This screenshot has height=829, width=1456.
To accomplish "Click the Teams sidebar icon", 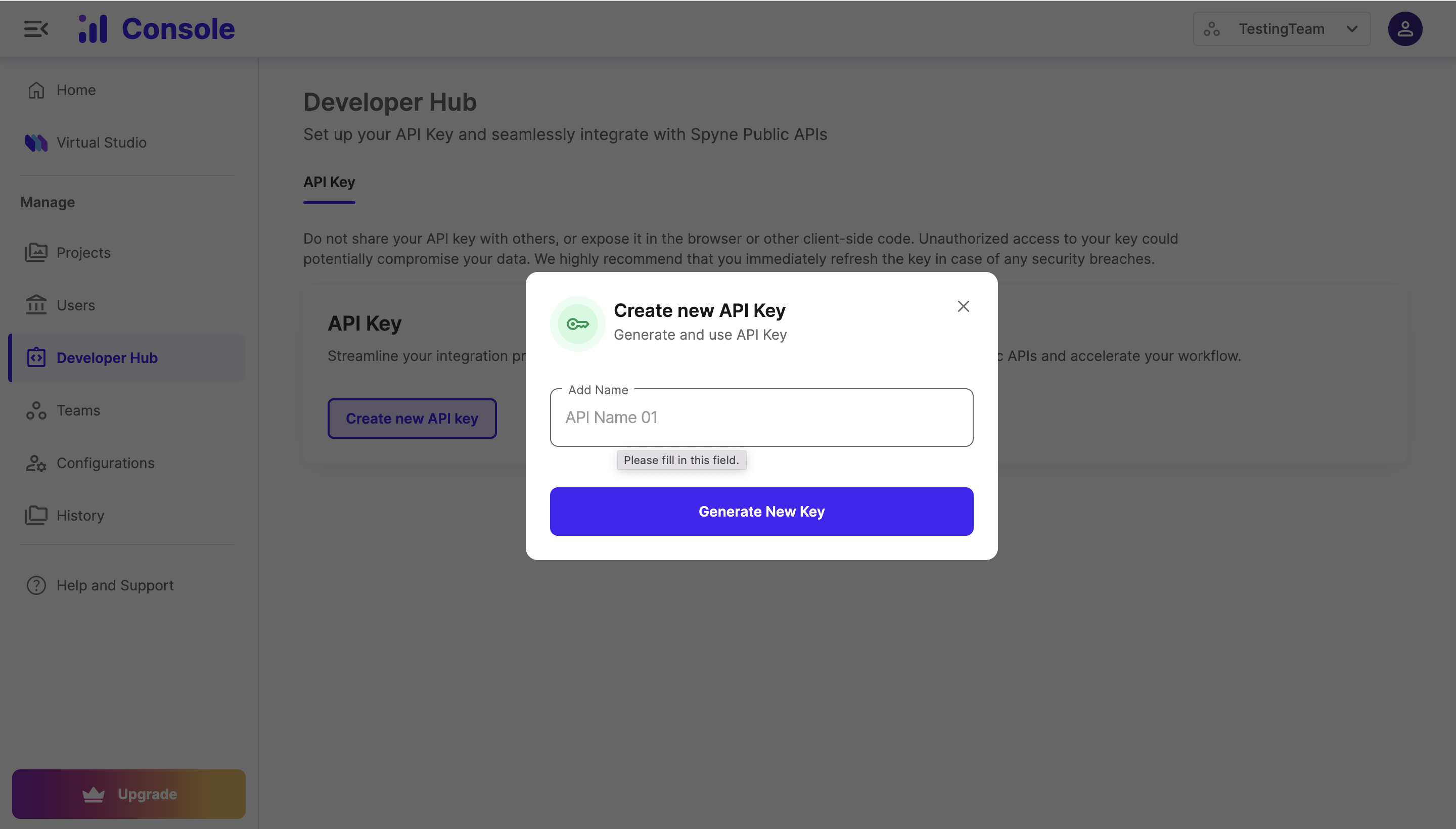I will 36,410.
